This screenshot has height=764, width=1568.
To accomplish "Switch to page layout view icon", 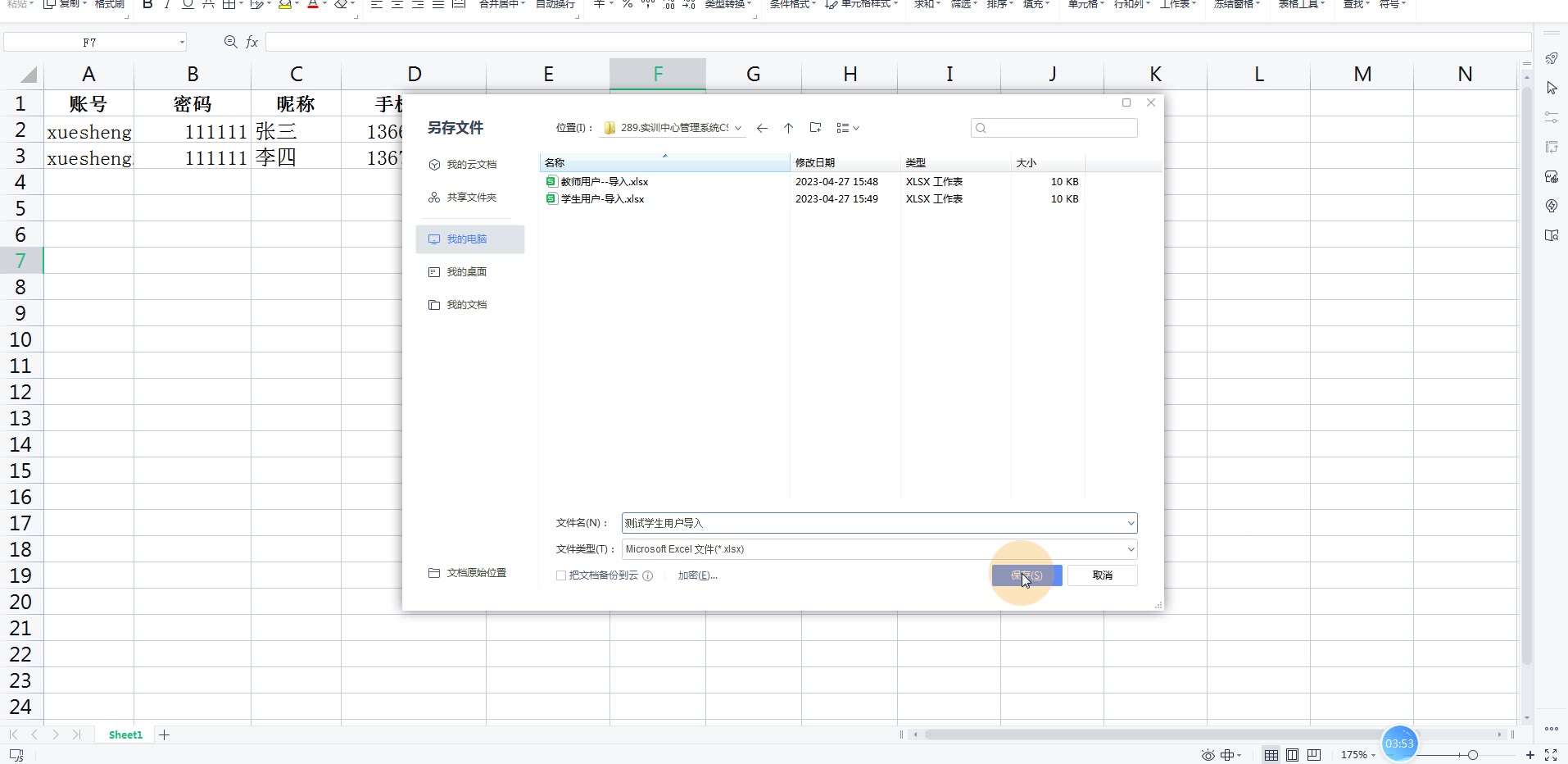I will [1292, 755].
